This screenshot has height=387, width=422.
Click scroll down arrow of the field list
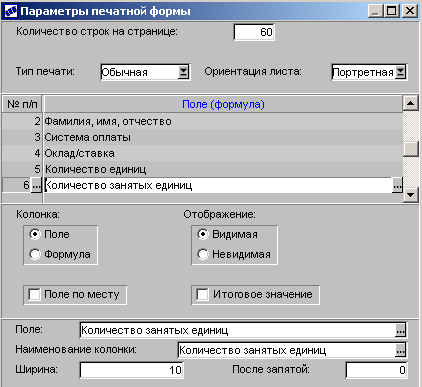pyautogui.click(x=411, y=195)
